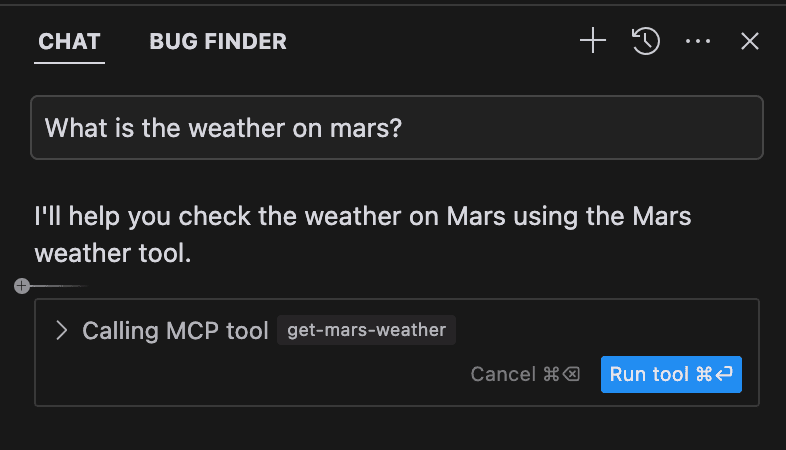Click the small circled plus checkpoint icon
This screenshot has height=450, width=786.
(x=22, y=286)
